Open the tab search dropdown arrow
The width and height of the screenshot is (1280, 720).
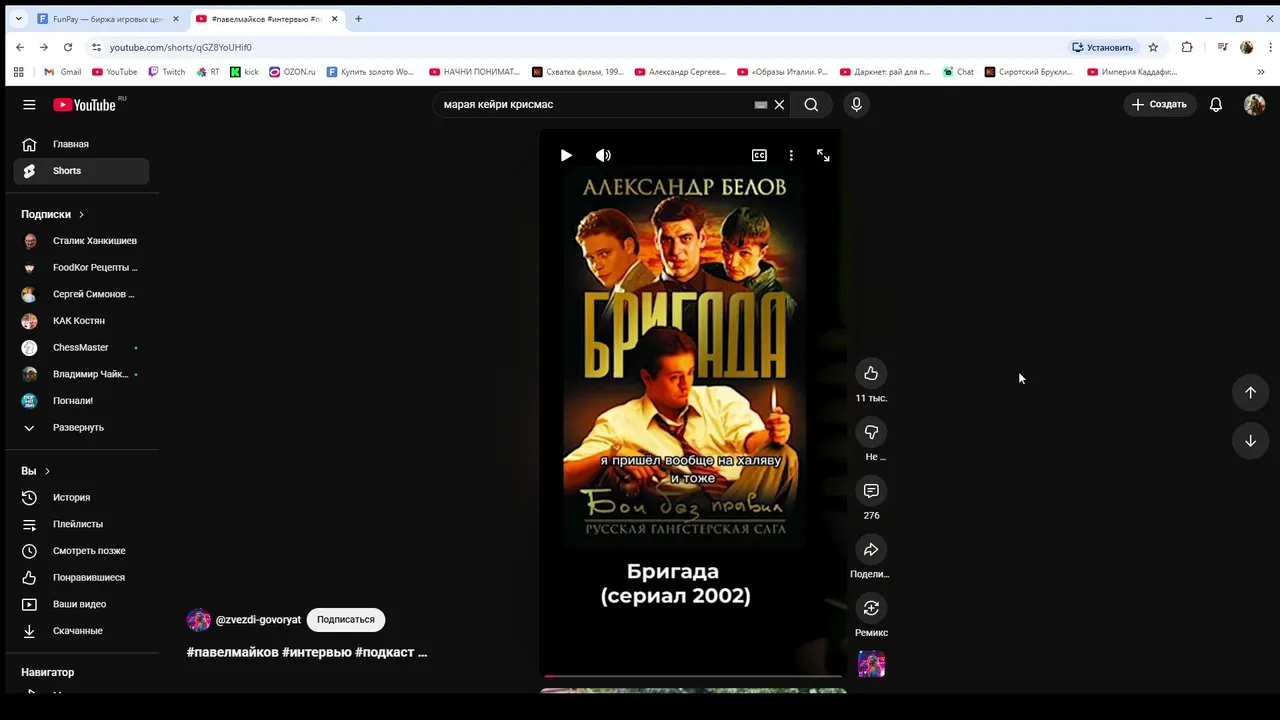18,19
